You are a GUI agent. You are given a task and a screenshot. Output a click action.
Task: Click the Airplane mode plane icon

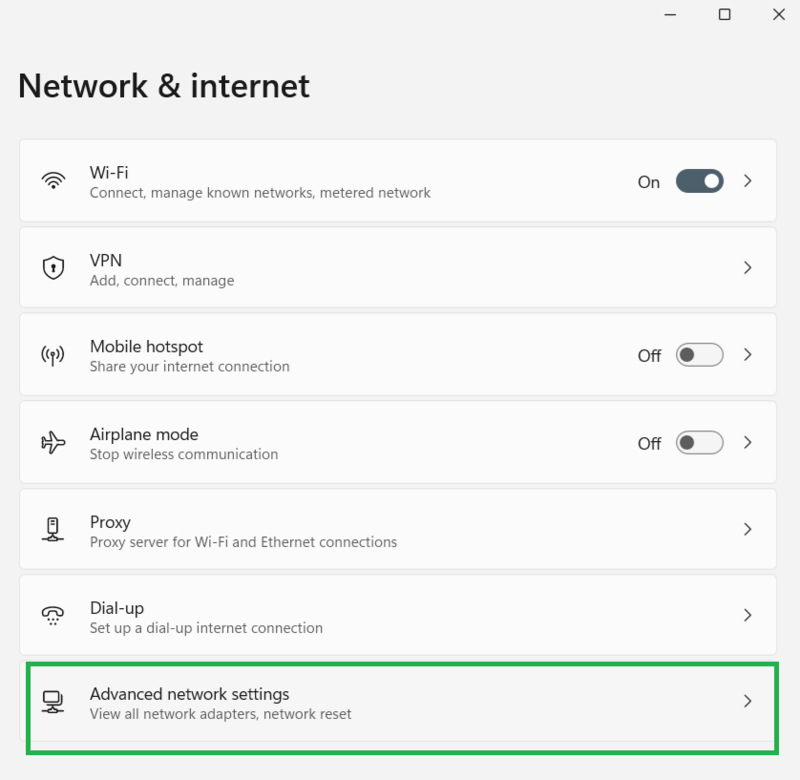(53, 442)
